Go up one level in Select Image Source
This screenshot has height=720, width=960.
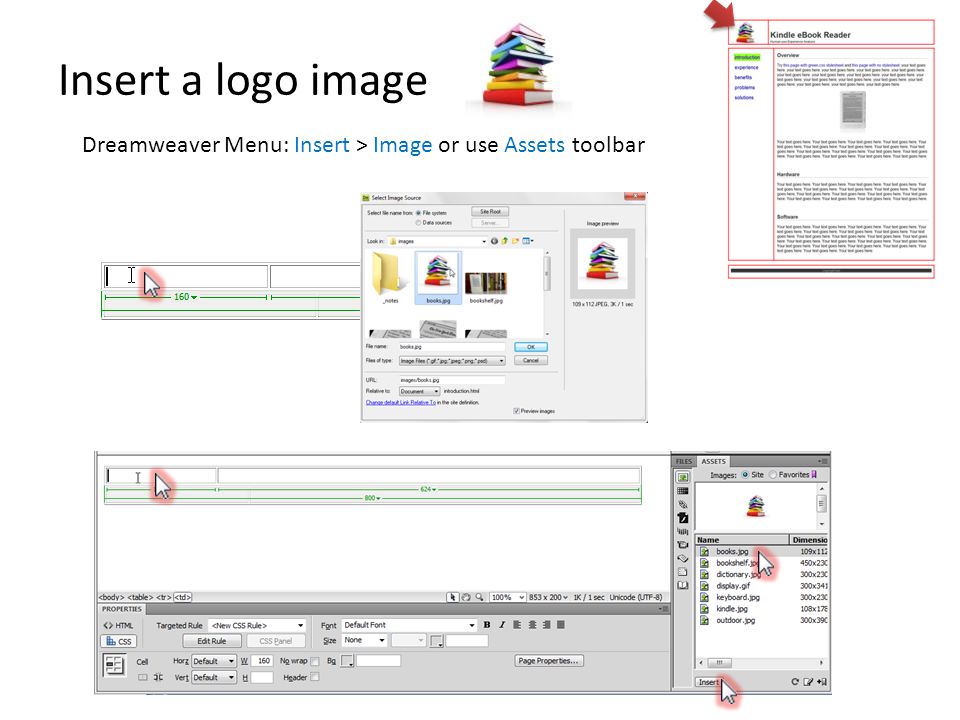coord(504,241)
